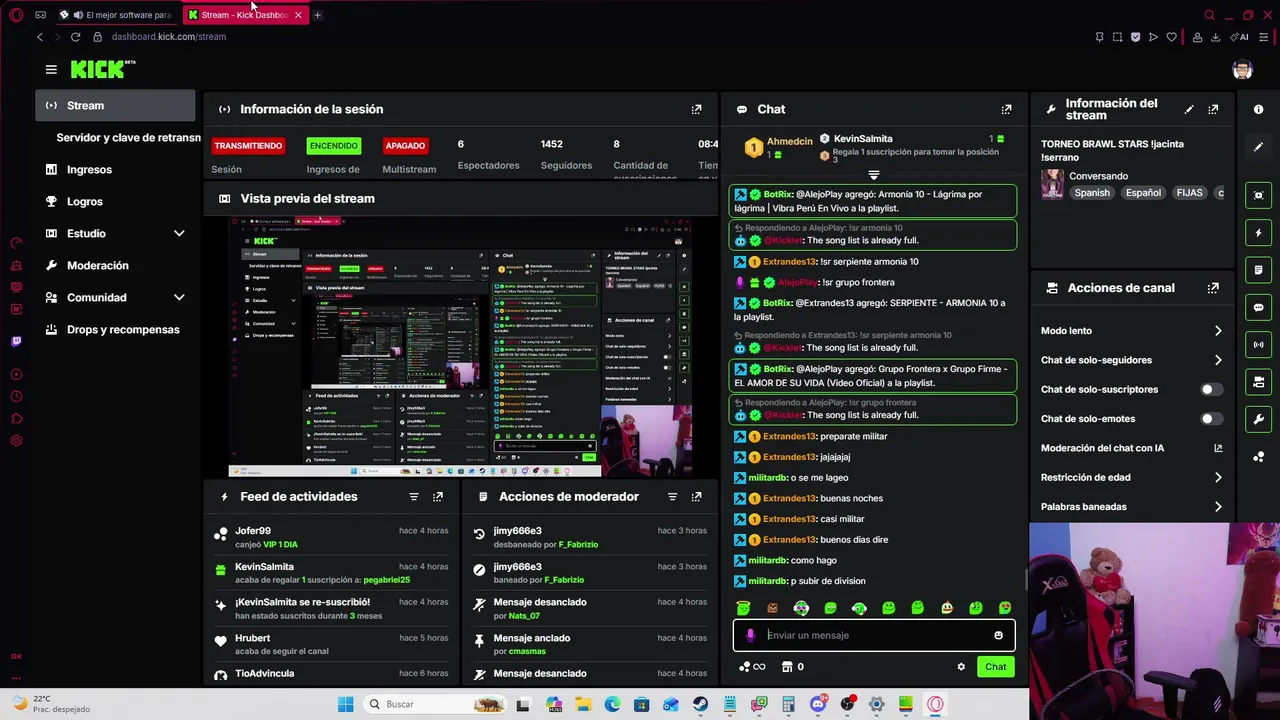1280x720 pixels.
Task: Open the Steam icon in the taskbar
Action: (701, 704)
